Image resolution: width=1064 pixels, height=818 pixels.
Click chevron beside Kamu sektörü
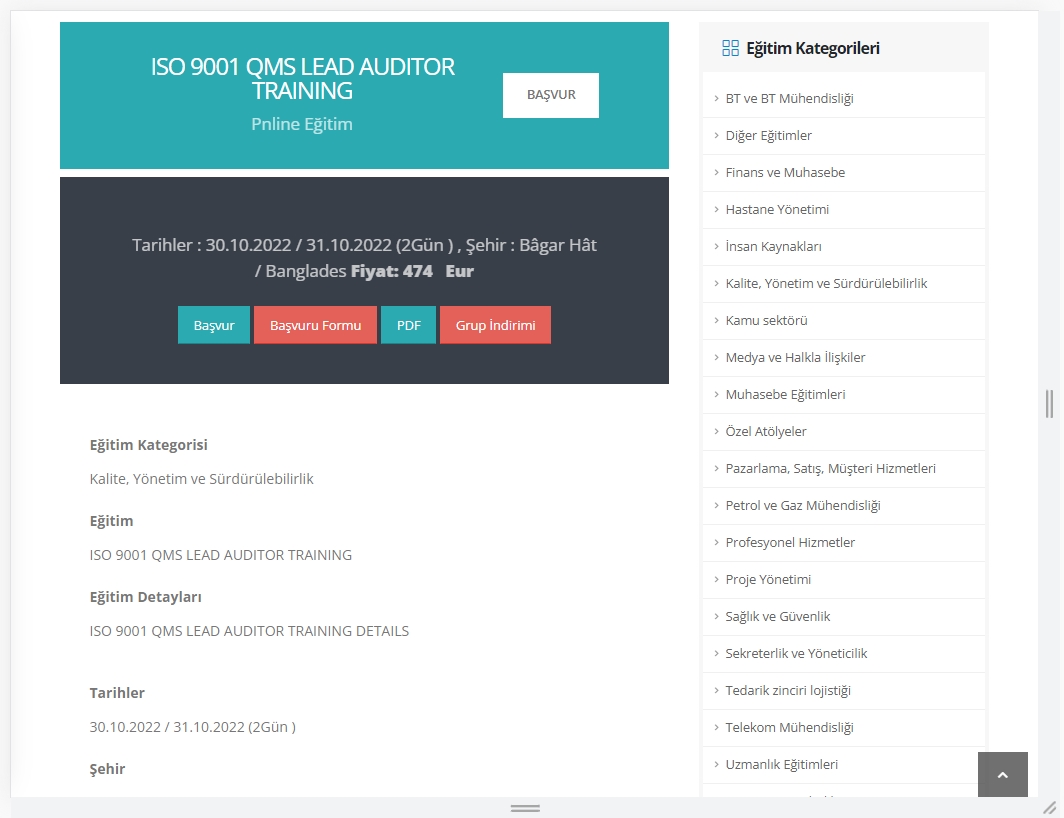[x=717, y=320]
